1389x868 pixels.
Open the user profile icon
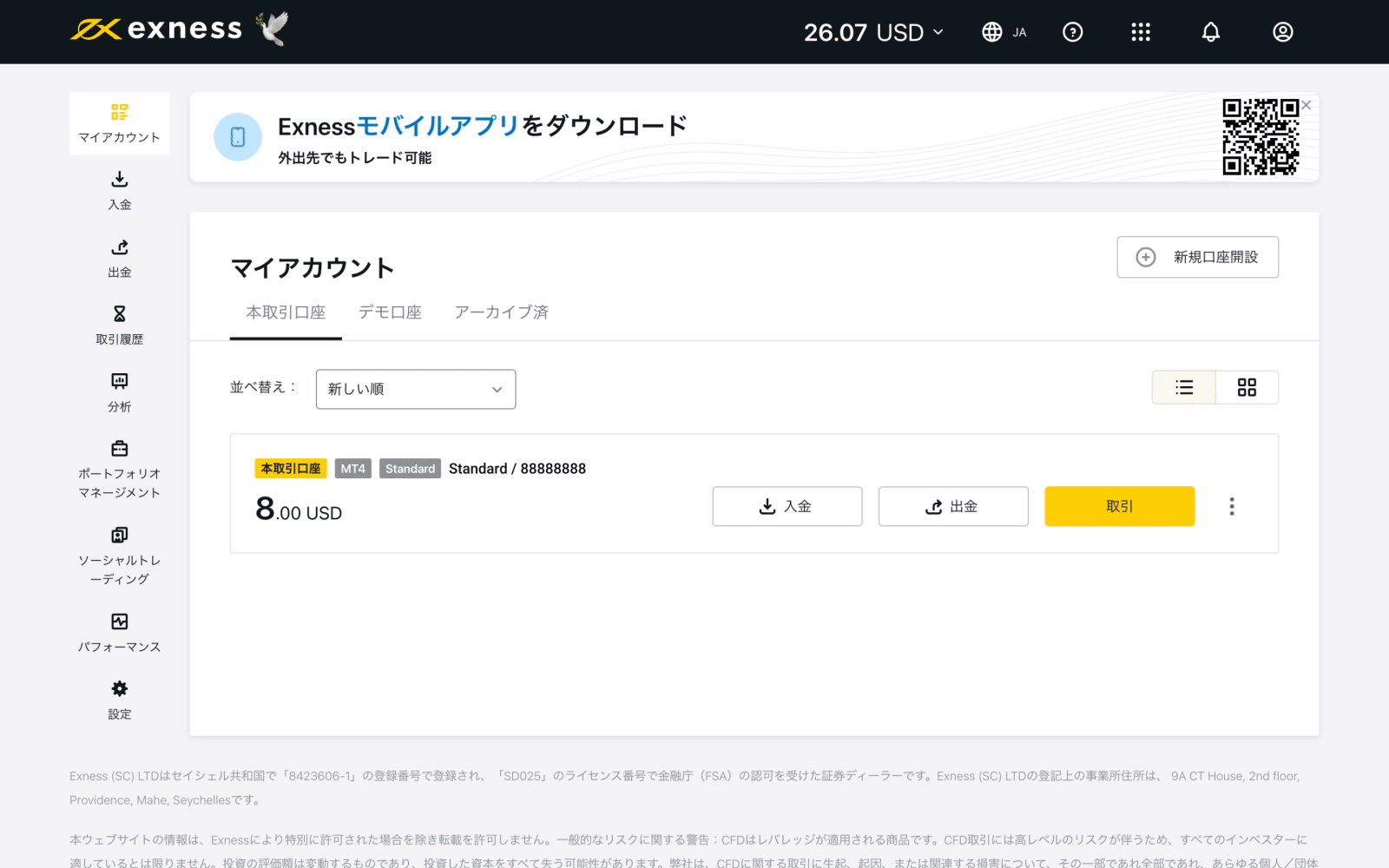click(1283, 32)
